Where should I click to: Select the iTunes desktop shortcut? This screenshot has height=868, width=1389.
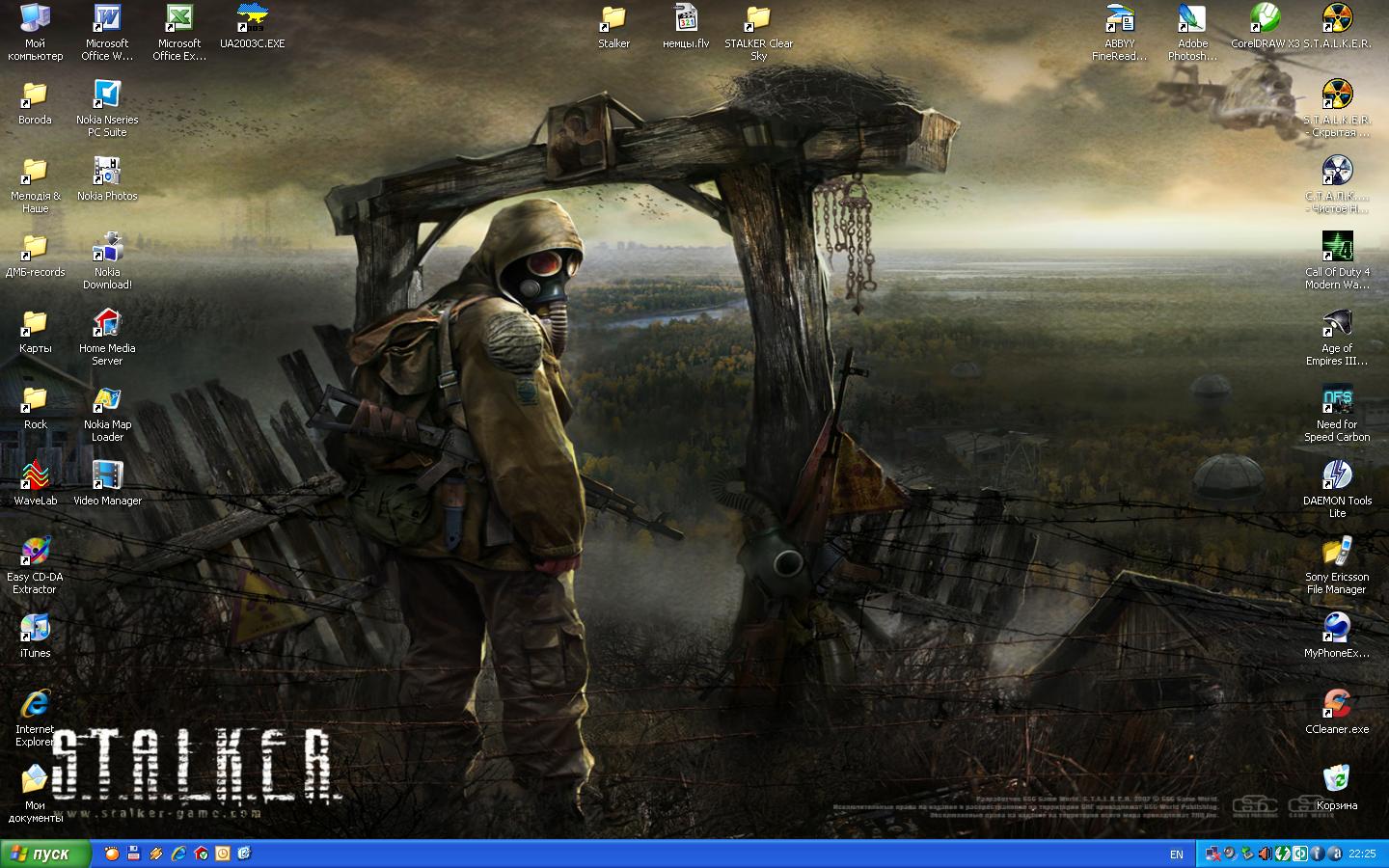coord(36,629)
